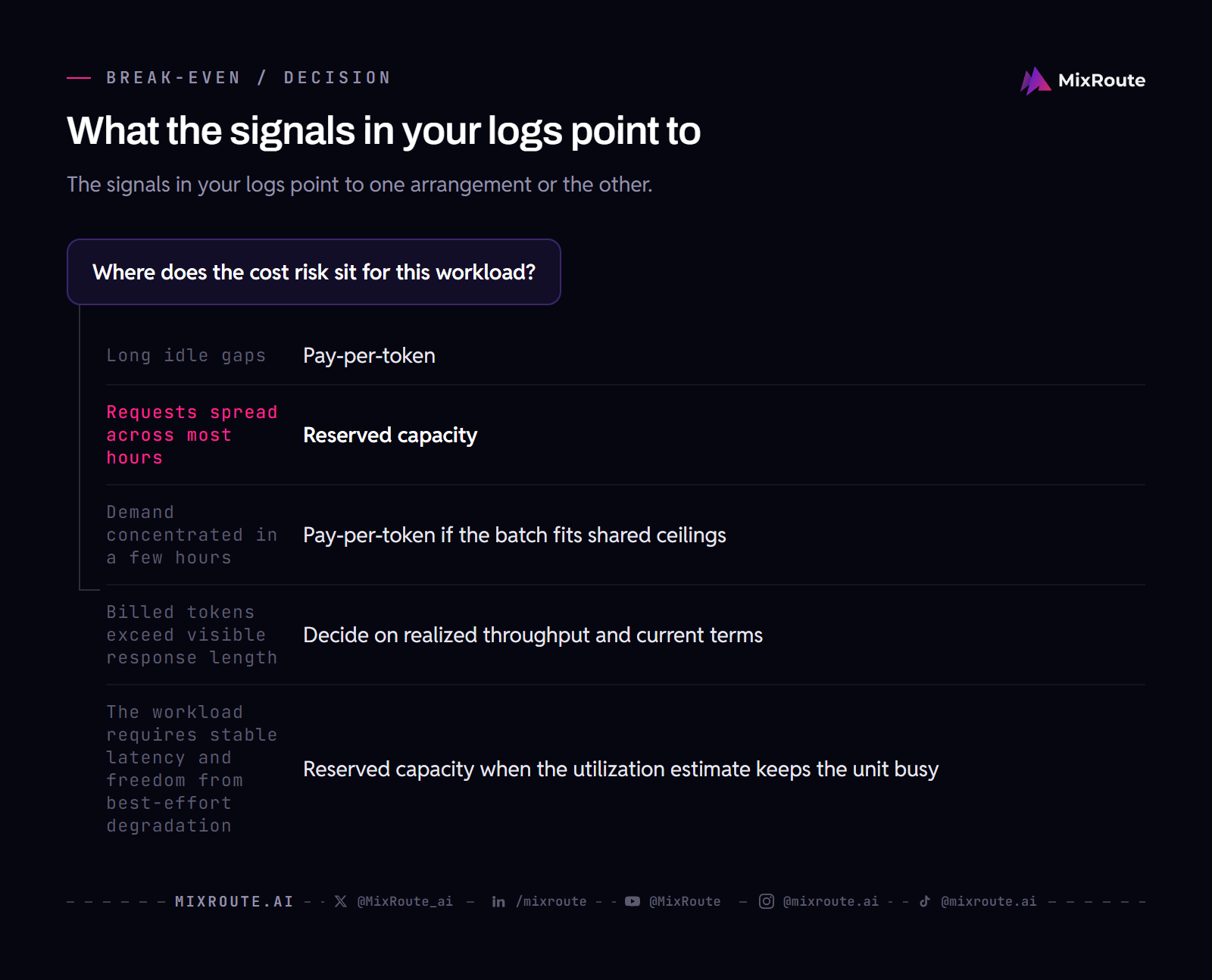
Task: Click the MIXROUTE.AI footer text
Action: [234, 901]
